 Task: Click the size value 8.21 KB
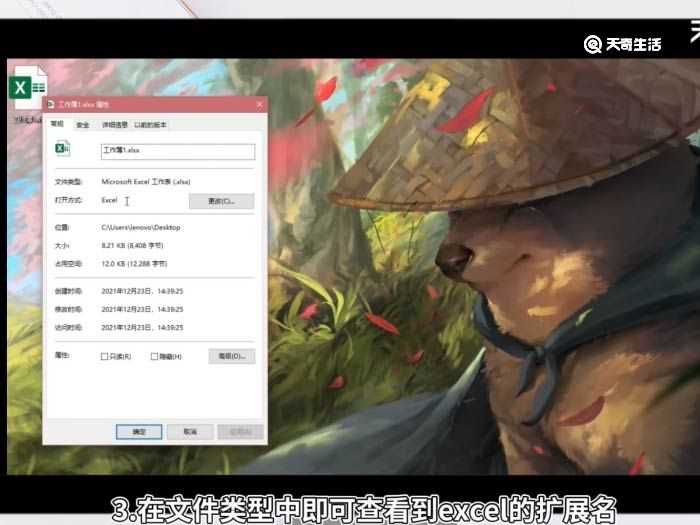[x=133, y=246]
